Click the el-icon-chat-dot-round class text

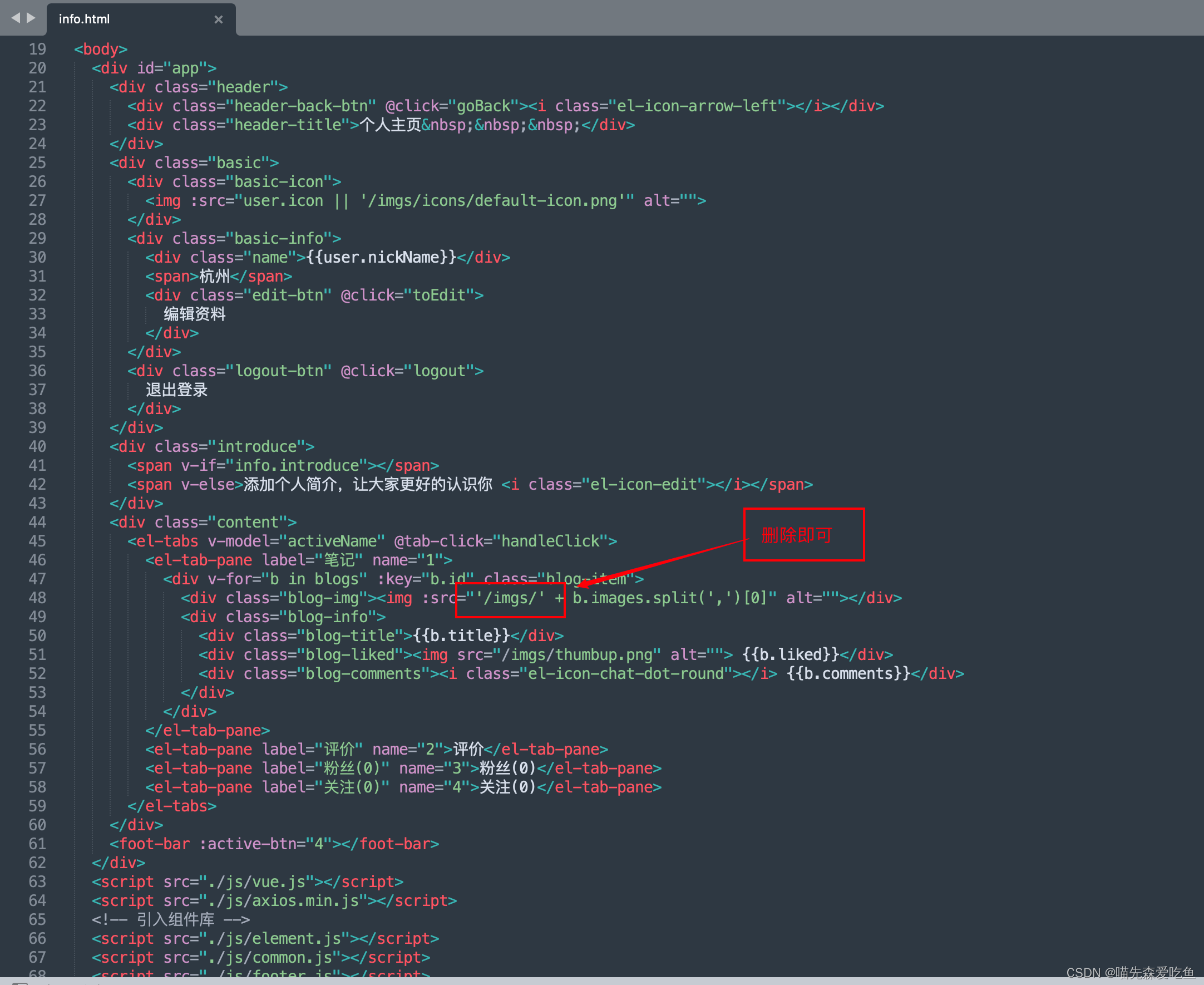coord(625,673)
